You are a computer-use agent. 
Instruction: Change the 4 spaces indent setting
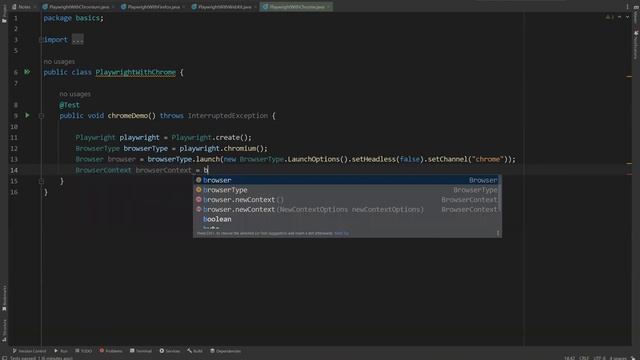click(x=618, y=358)
